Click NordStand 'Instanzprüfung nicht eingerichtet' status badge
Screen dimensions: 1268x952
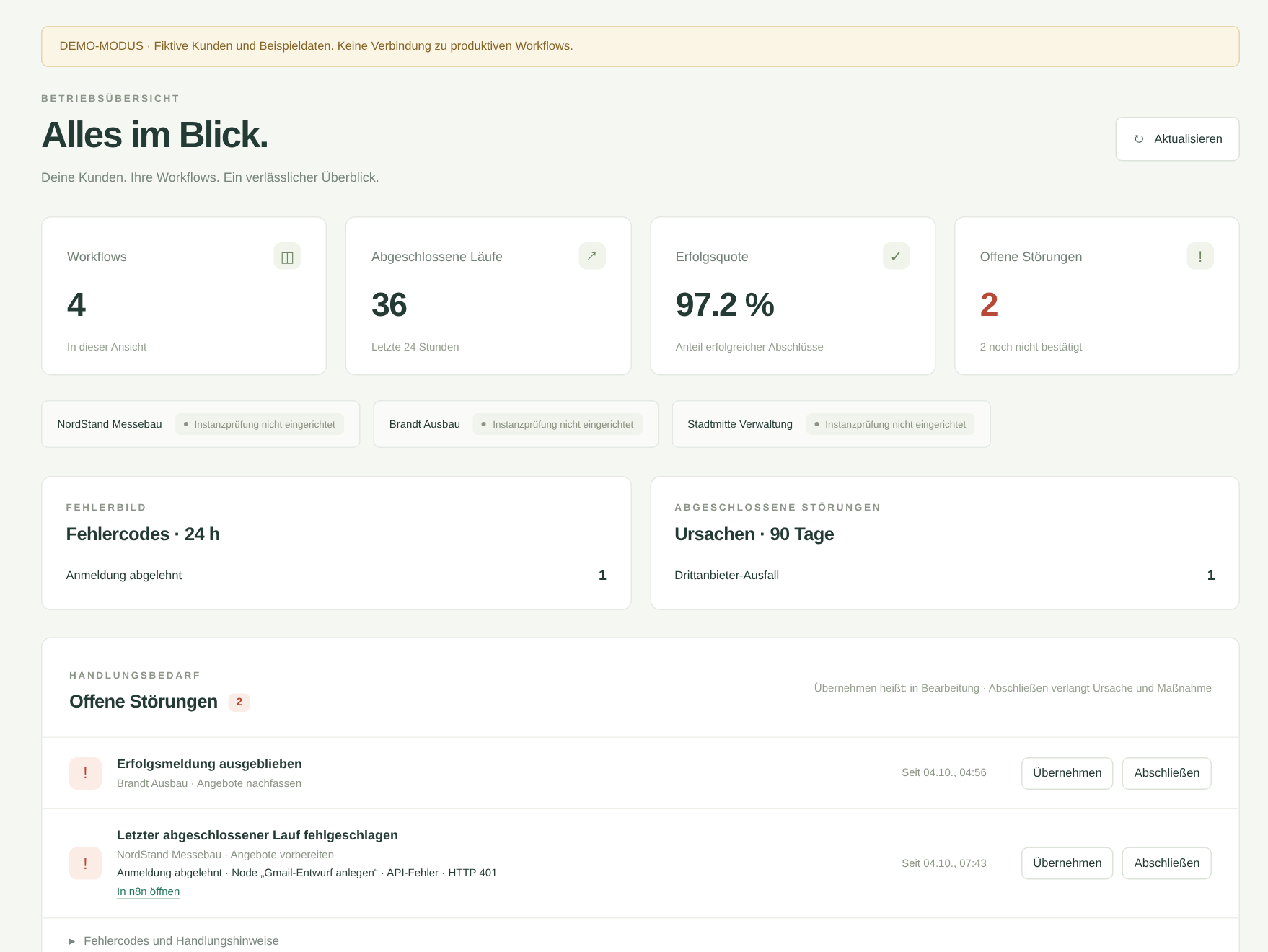[x=260, y=424]
